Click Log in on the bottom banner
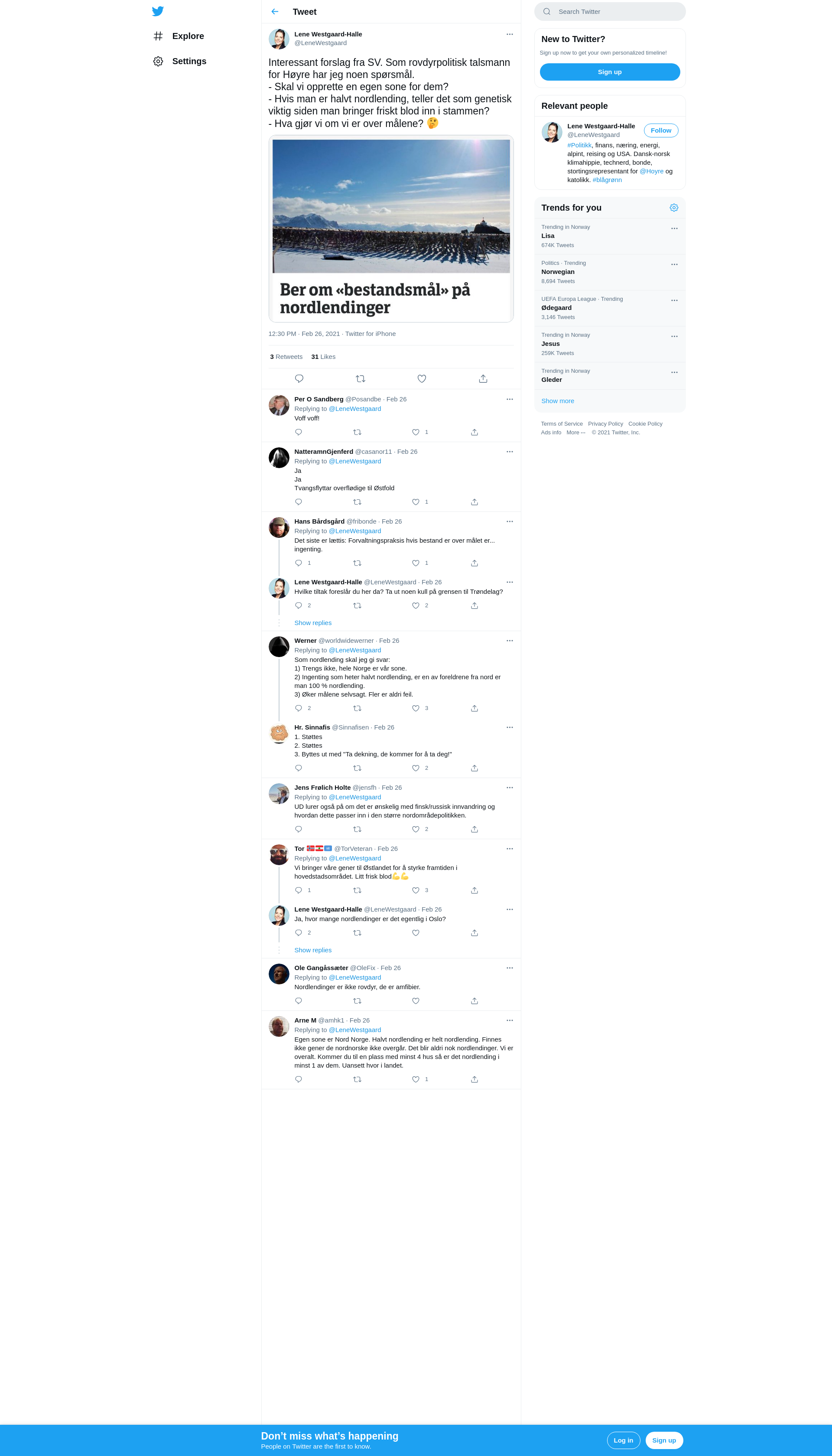This screenshot has width=832, height=1456. 623,1440
